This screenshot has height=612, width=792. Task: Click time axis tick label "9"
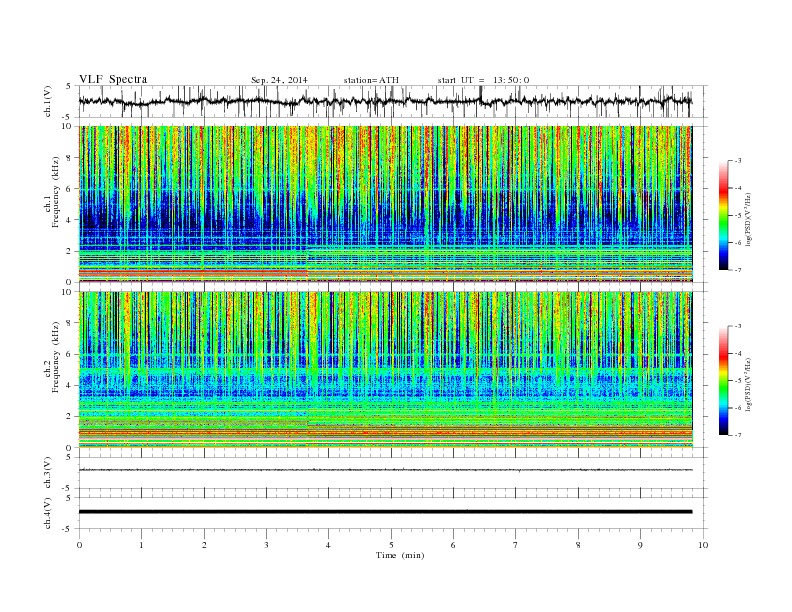(x=640, y=545)
